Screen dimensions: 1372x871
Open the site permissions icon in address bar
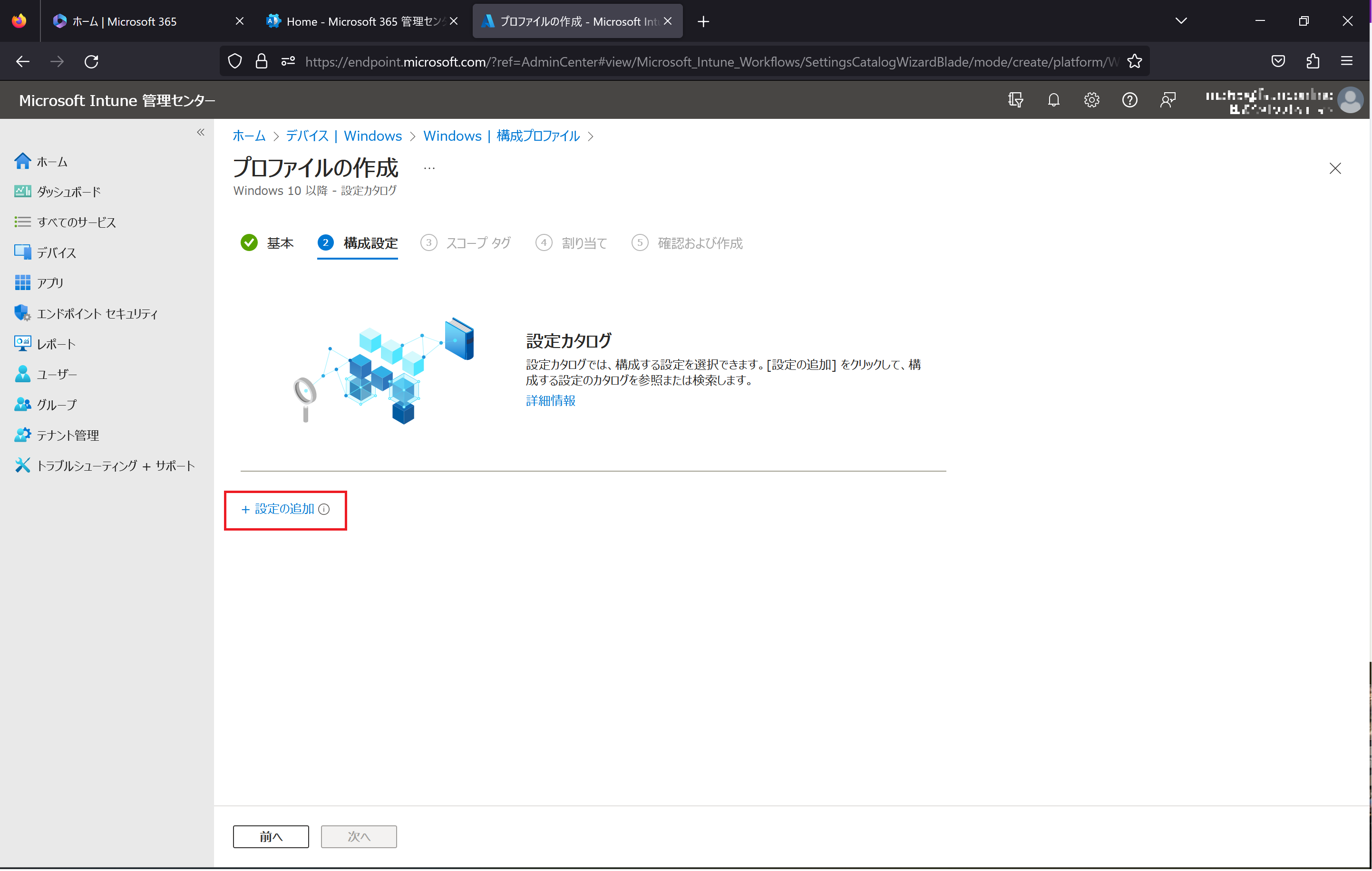click(x=288, y=61)
